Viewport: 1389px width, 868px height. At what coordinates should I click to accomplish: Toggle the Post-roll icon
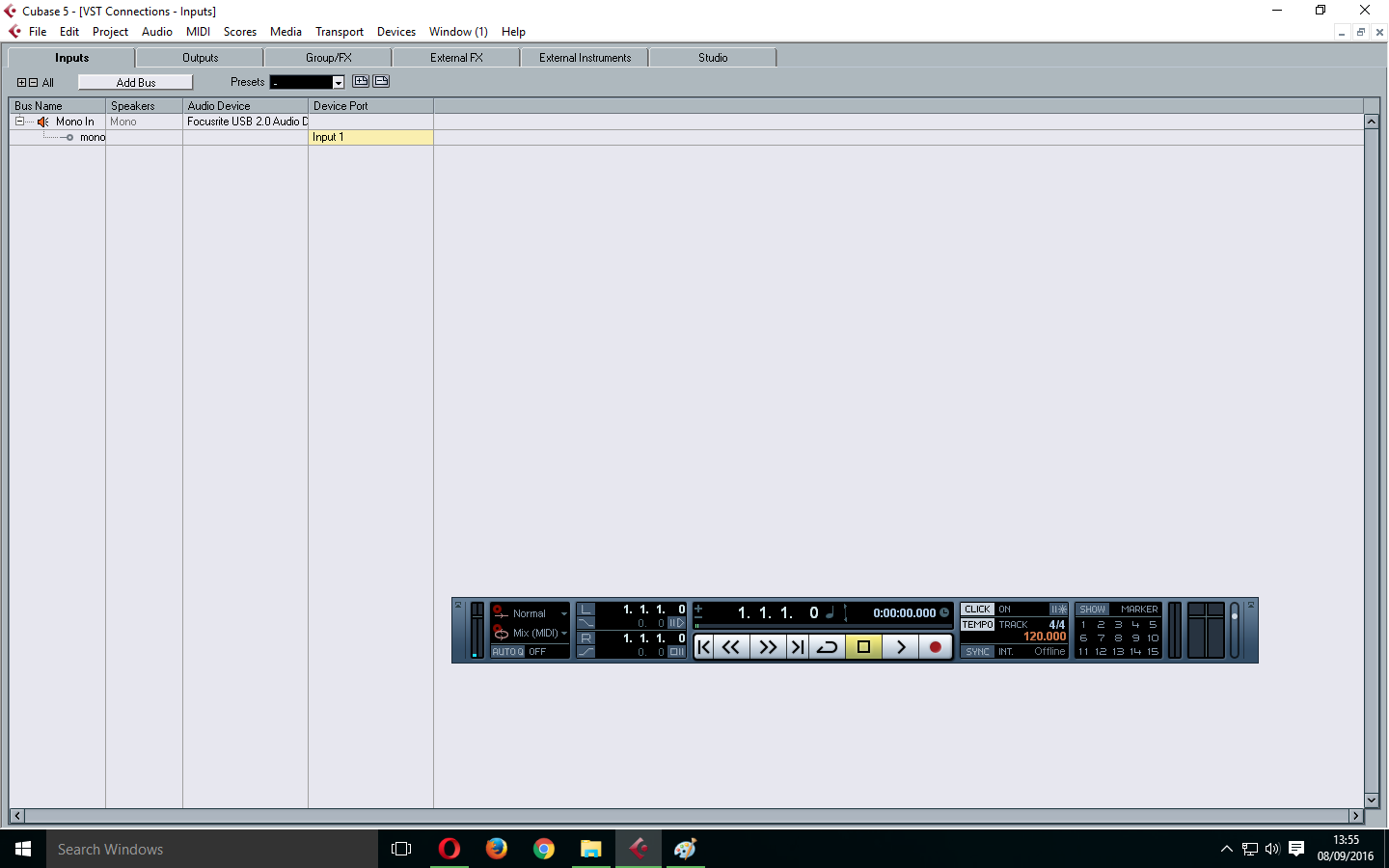(677, 652)
